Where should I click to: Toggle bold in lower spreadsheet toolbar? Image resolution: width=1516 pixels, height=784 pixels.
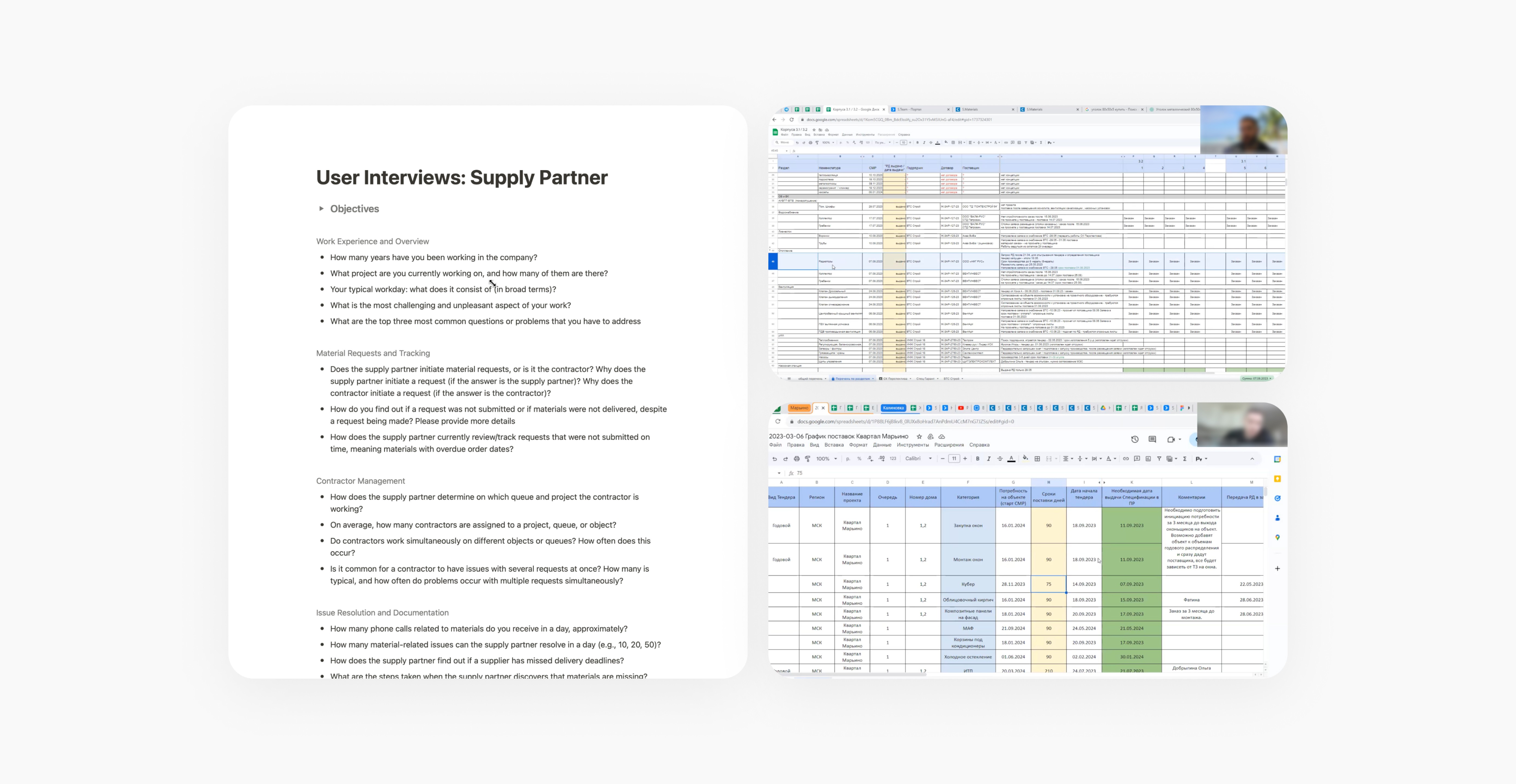point(977,458)
